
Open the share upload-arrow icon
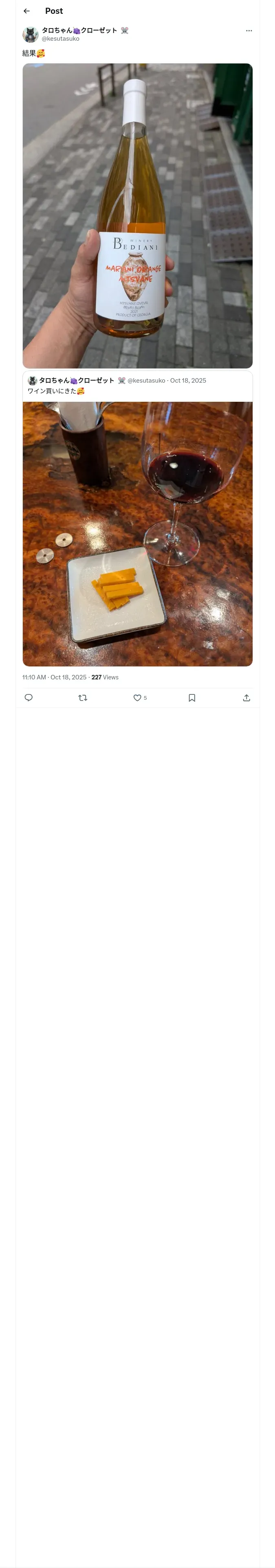[246, 698]
